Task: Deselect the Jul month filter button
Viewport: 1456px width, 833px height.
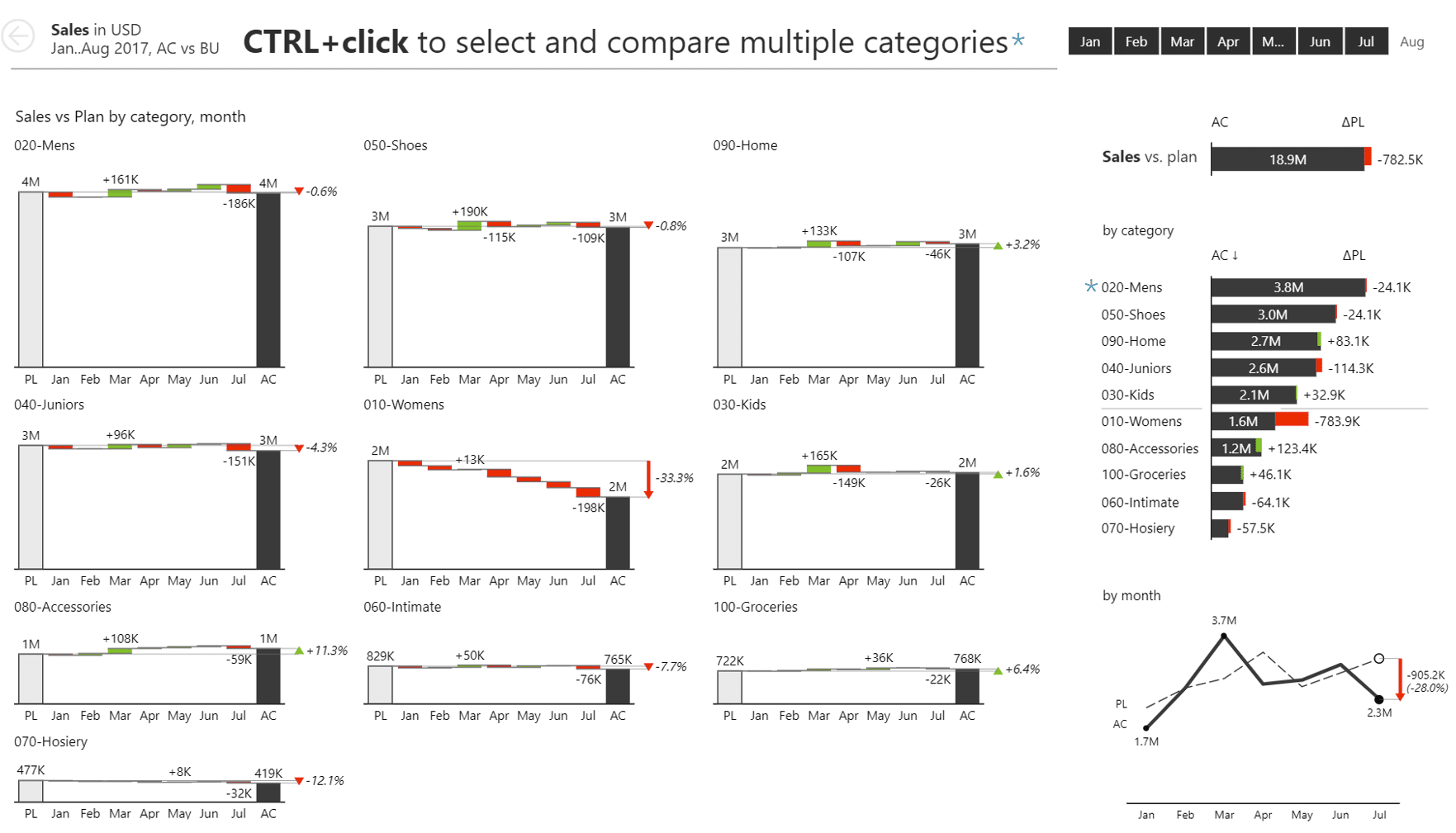Action: (x=1366, y=40)
